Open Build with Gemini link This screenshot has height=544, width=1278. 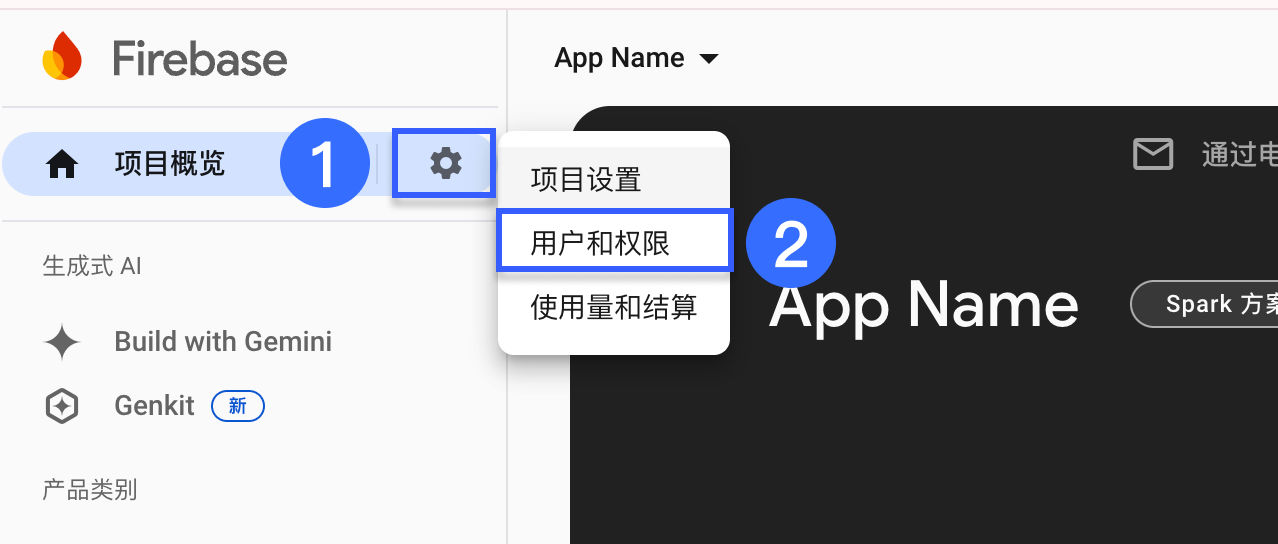click(x=223, y=341)
